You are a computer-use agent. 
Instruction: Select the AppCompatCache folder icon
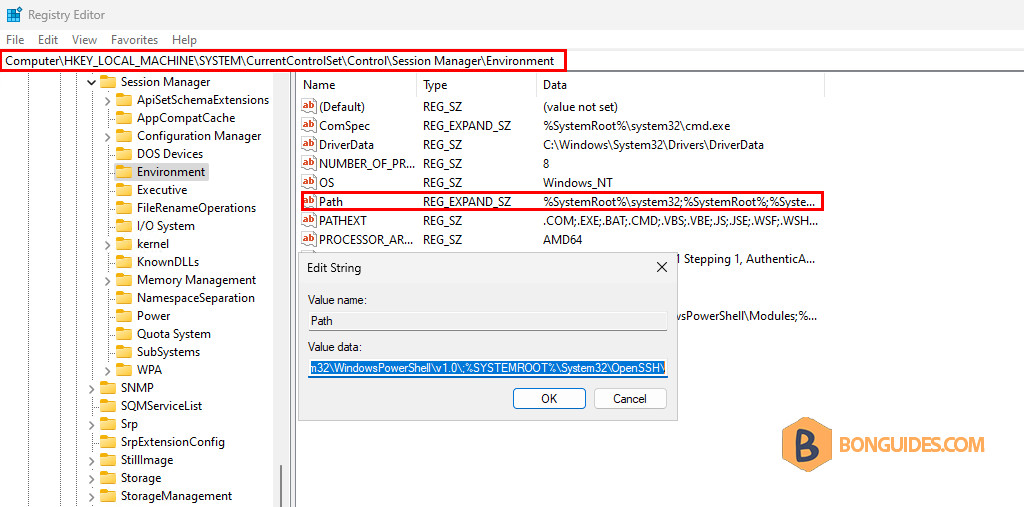(123, 118)
